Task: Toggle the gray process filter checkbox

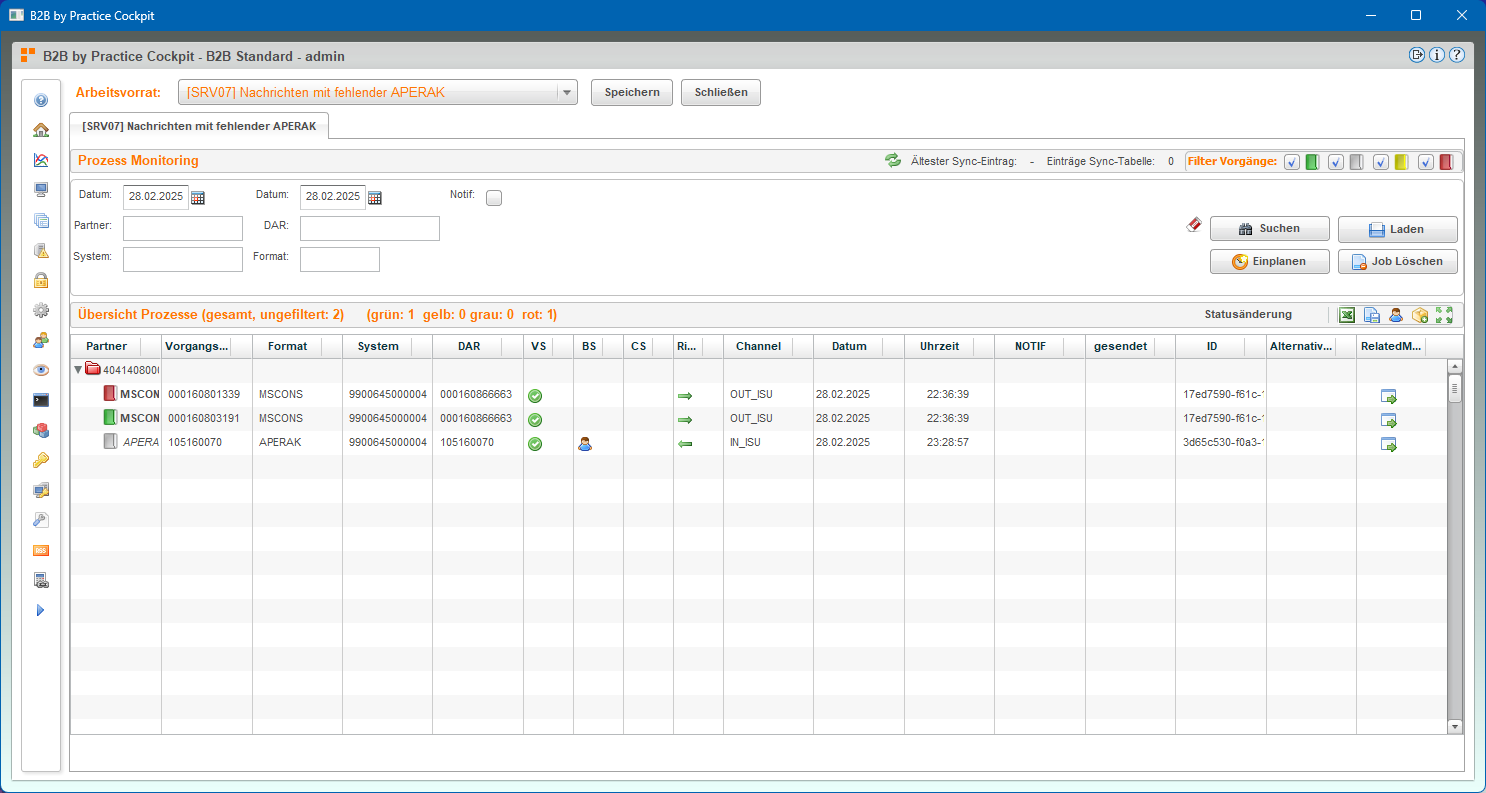Action: click(x=1335, y=162)
